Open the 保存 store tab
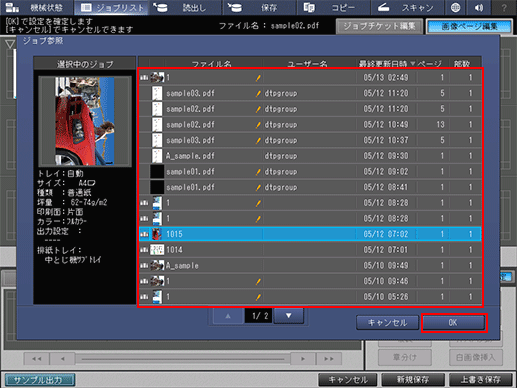The width and height of the screenshot is (517, 388). [259, 7]
